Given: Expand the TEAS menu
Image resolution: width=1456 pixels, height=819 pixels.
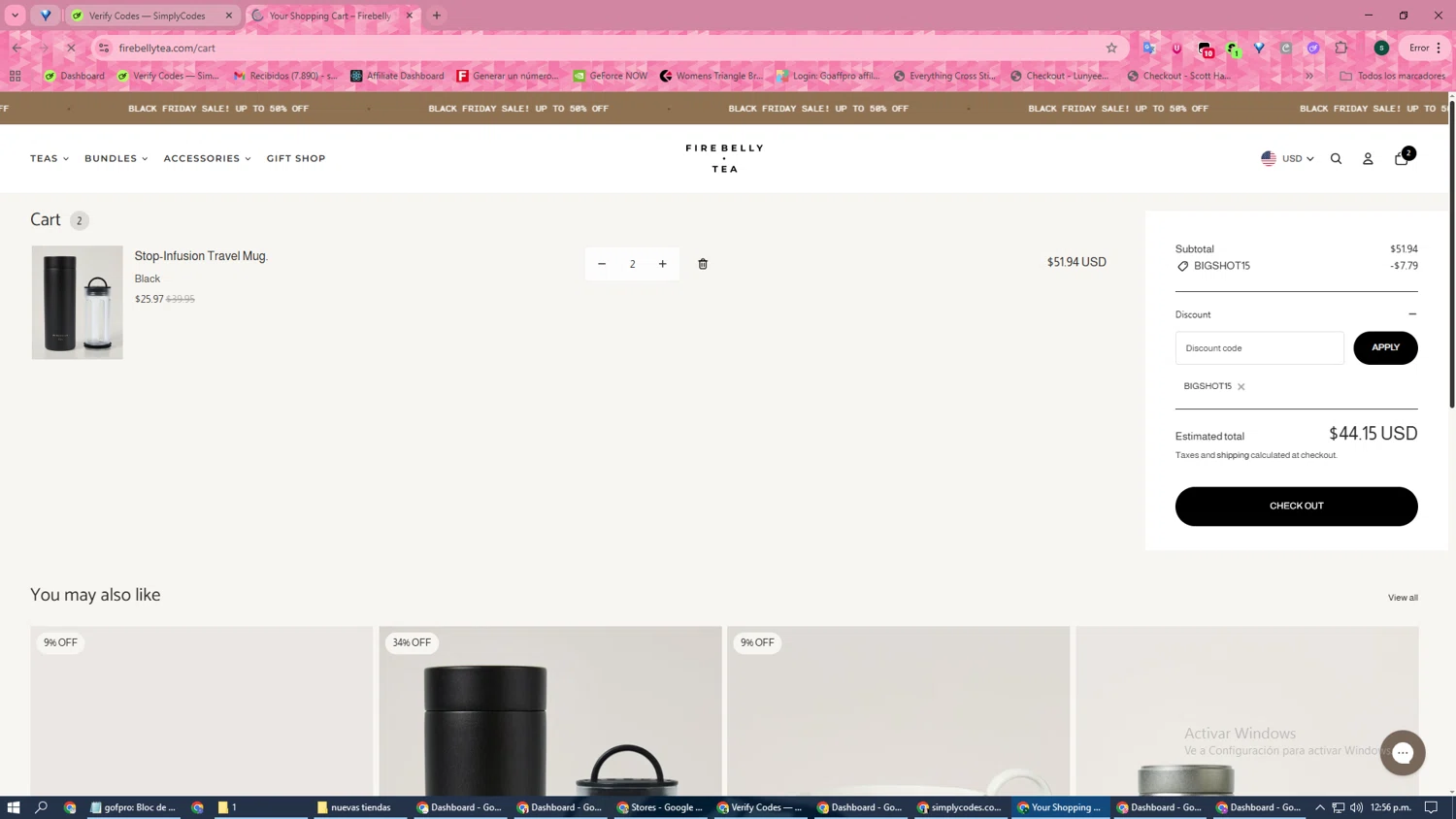Looking at the screenshot, I should click(x=50, y=158).
